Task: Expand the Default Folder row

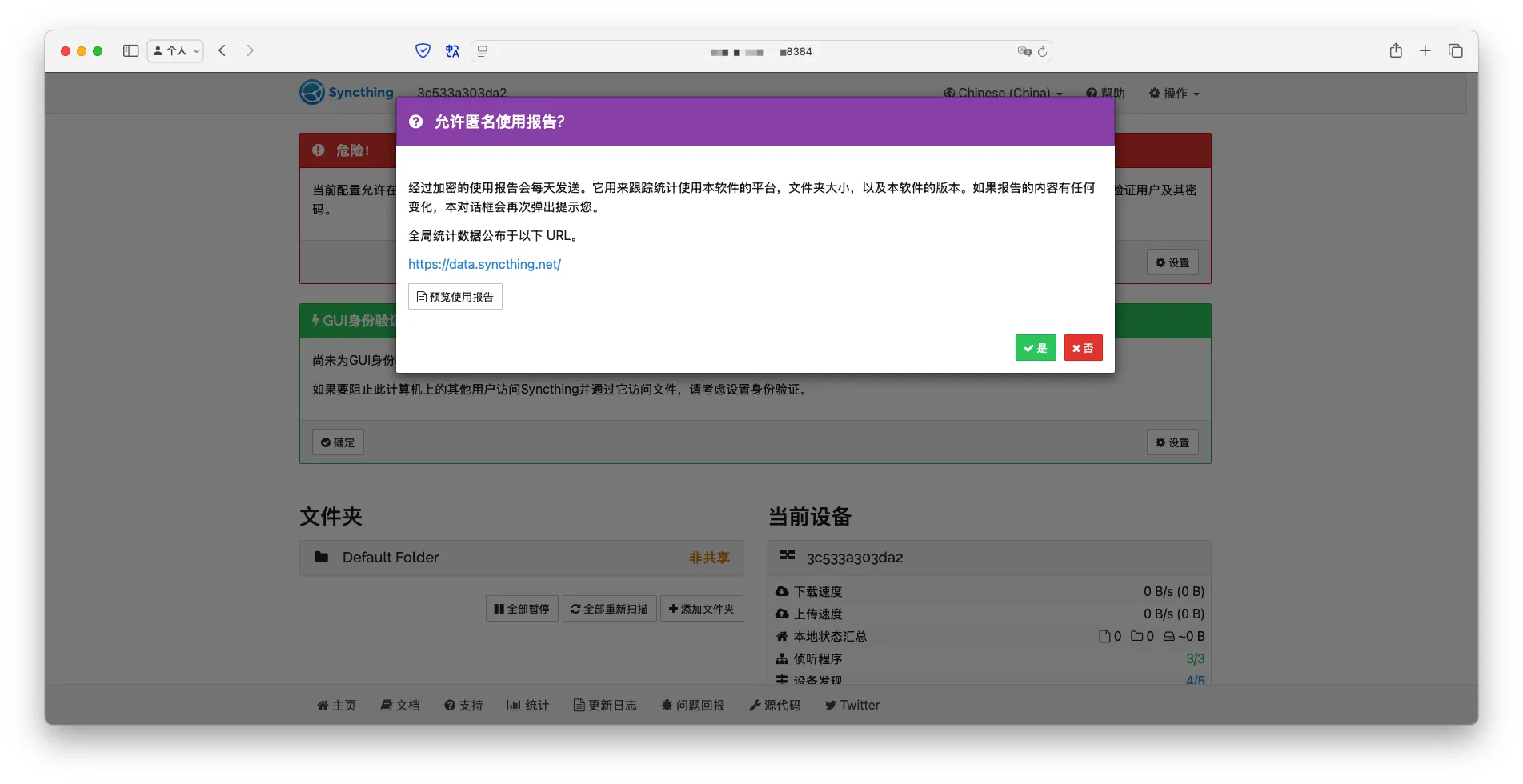Action: (521, 558)
